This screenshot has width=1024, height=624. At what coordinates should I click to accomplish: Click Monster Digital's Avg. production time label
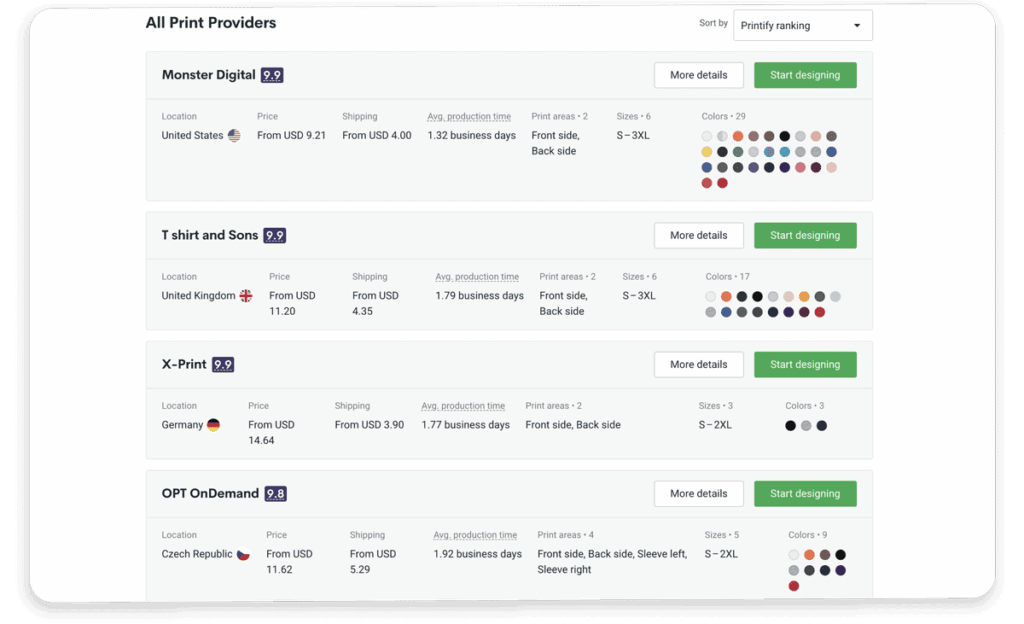click(x=469, y=117)
